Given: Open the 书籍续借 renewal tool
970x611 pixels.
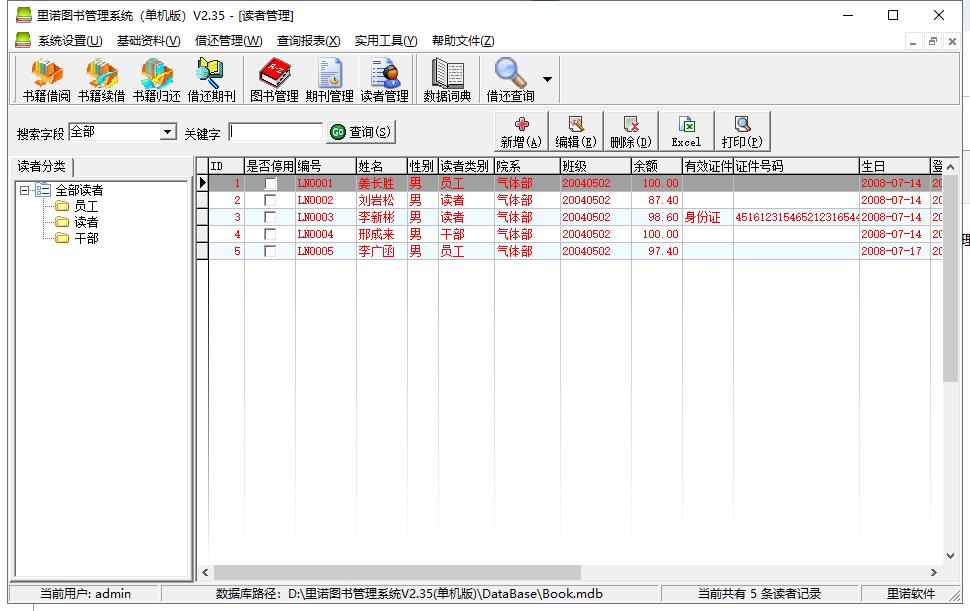Looking at the screenshot, I should [x=101, y=80].
